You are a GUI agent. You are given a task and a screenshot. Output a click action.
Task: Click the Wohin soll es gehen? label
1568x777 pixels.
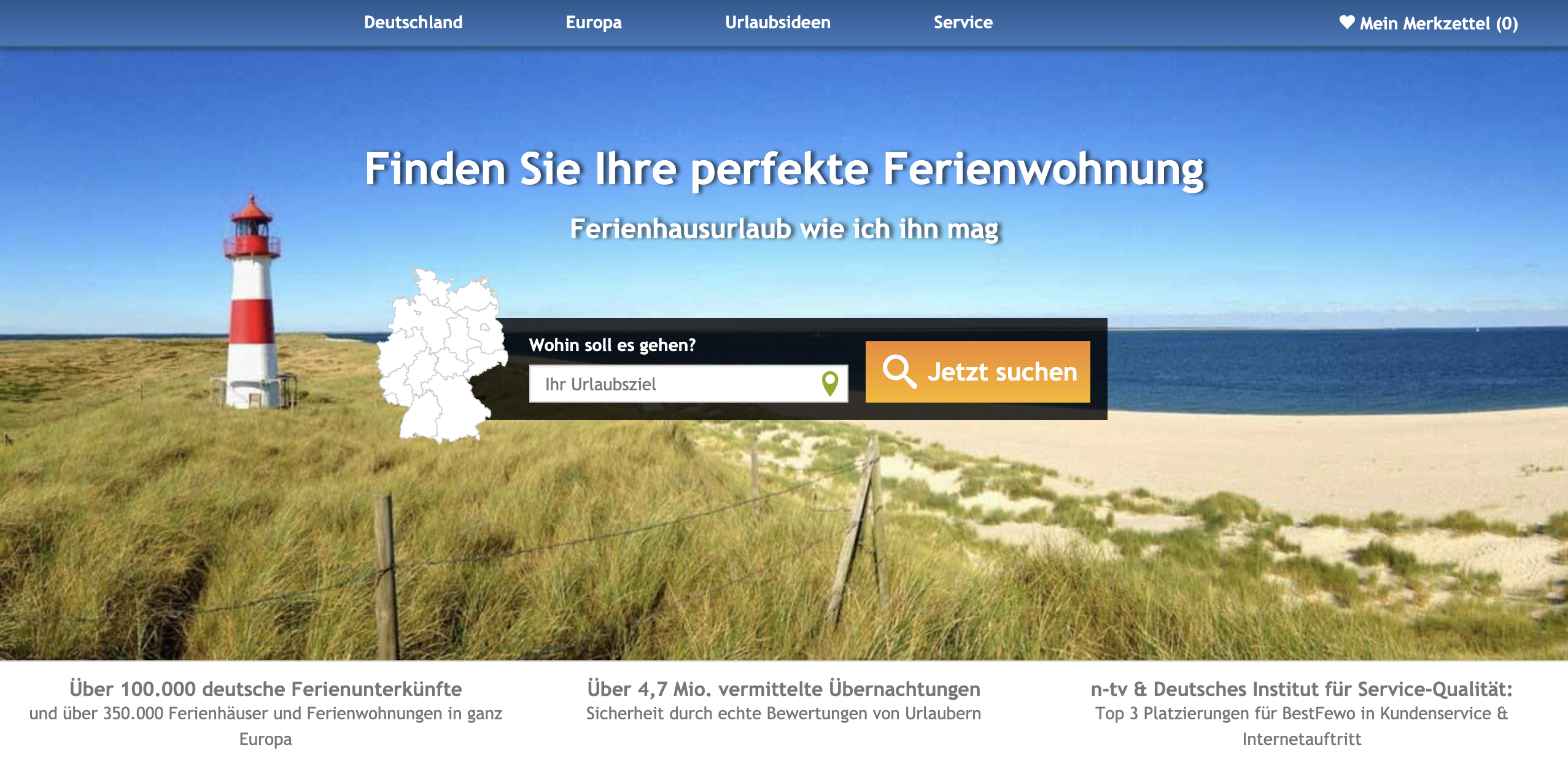point(612,345)
